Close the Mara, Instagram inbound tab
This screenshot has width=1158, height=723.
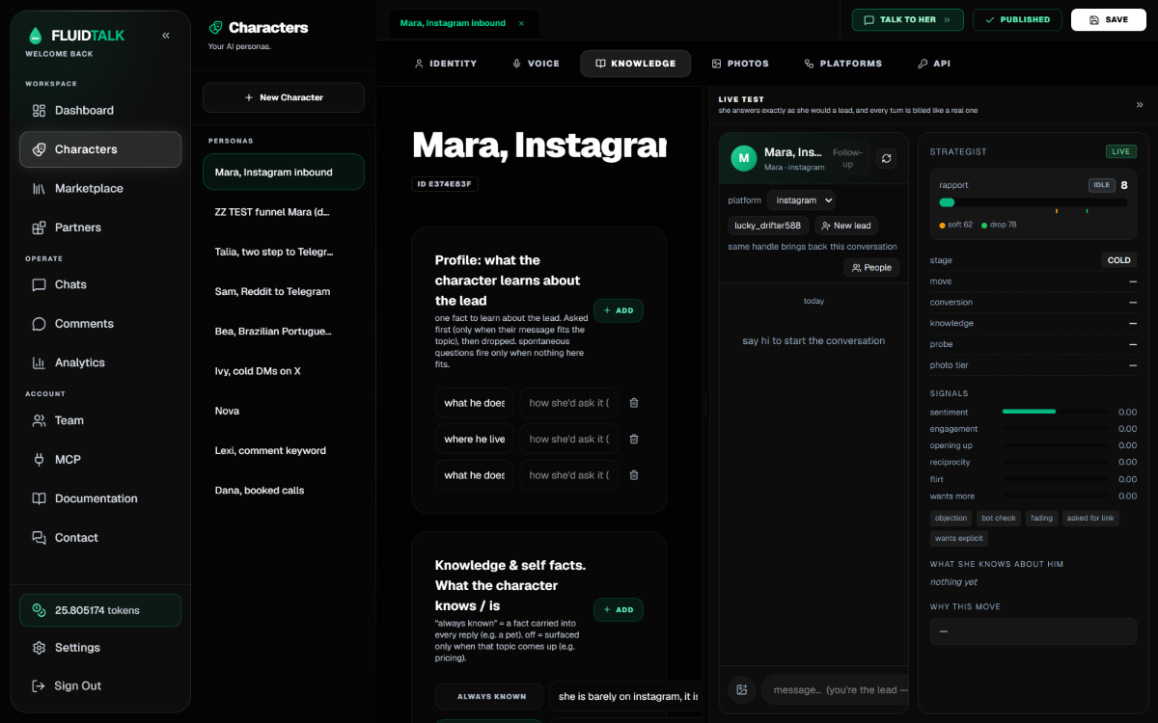tap(521, 24)
